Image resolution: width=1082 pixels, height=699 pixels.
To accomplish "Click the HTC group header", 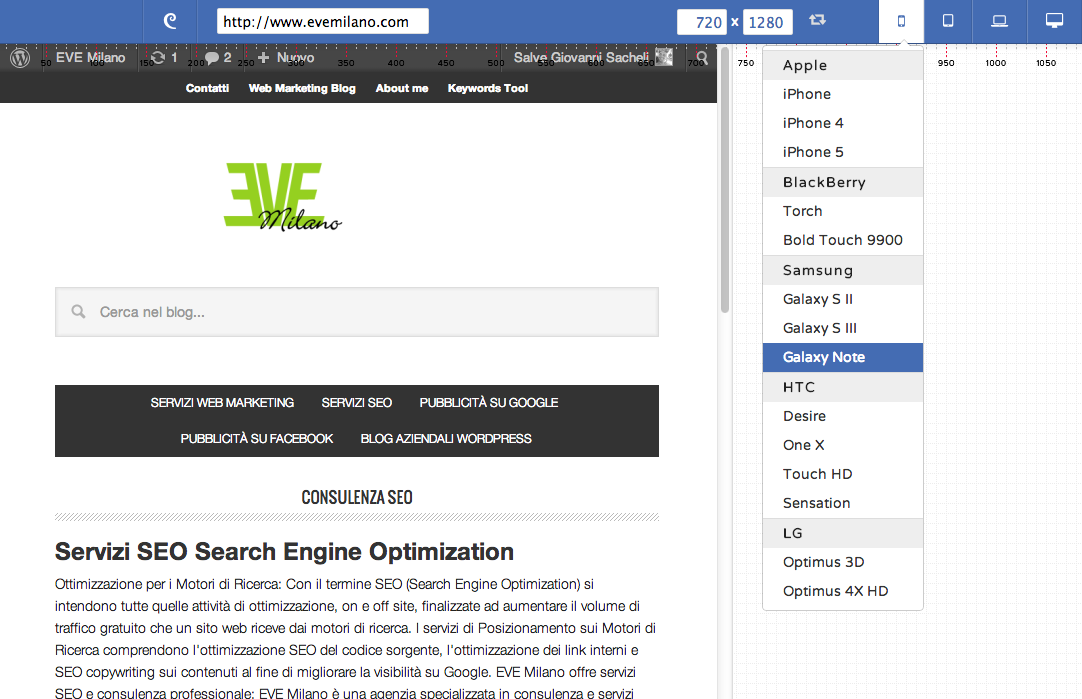I will pos(843,387).
